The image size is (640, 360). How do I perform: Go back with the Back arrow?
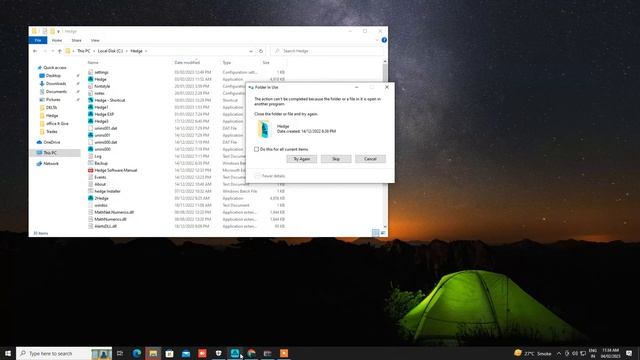35,51
